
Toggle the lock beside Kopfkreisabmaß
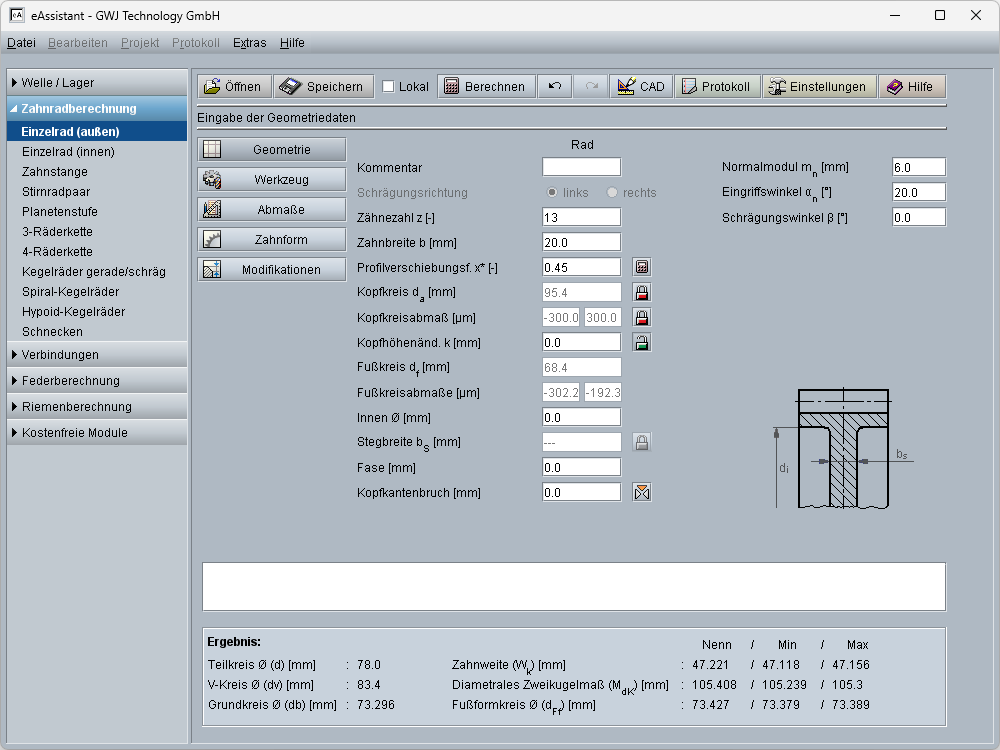point(642,317)
